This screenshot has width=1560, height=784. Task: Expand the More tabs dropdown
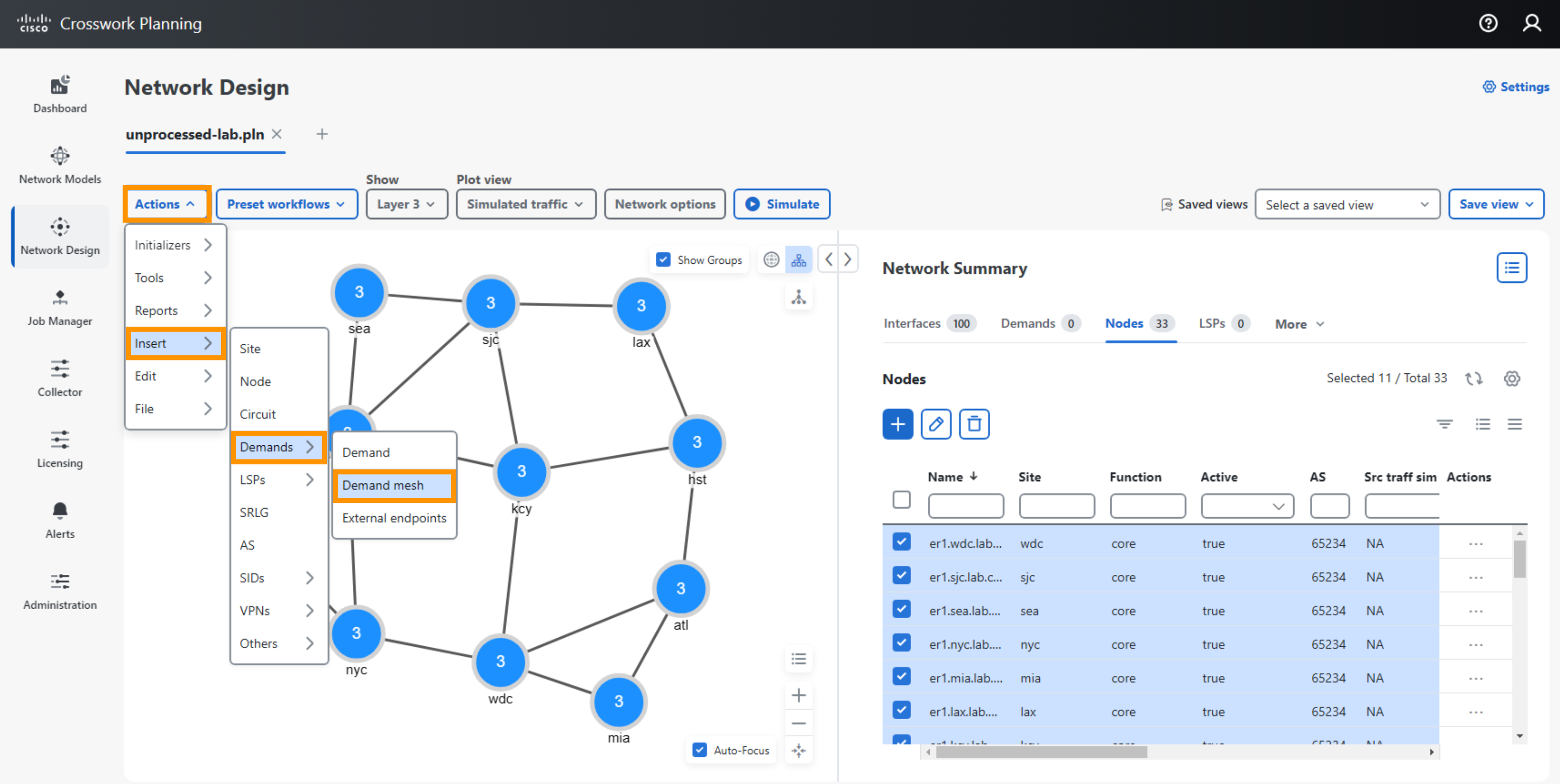pyautogui.click(x=1300, y=324)
